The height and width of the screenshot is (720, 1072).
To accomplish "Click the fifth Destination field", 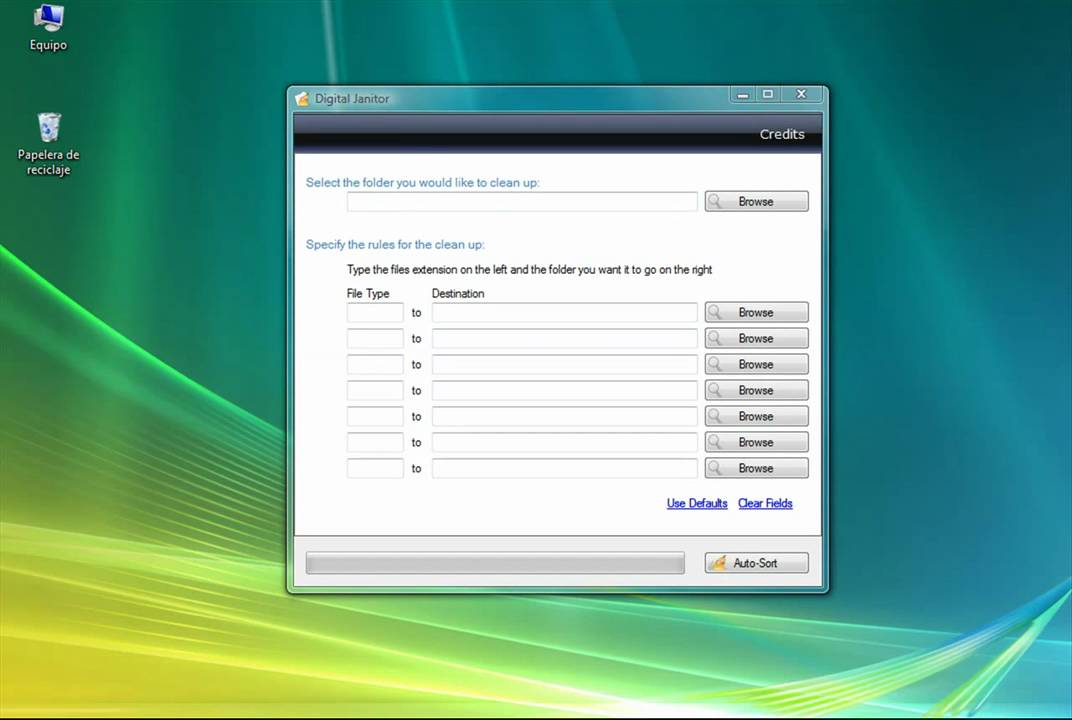I will [x=564, y=416].
